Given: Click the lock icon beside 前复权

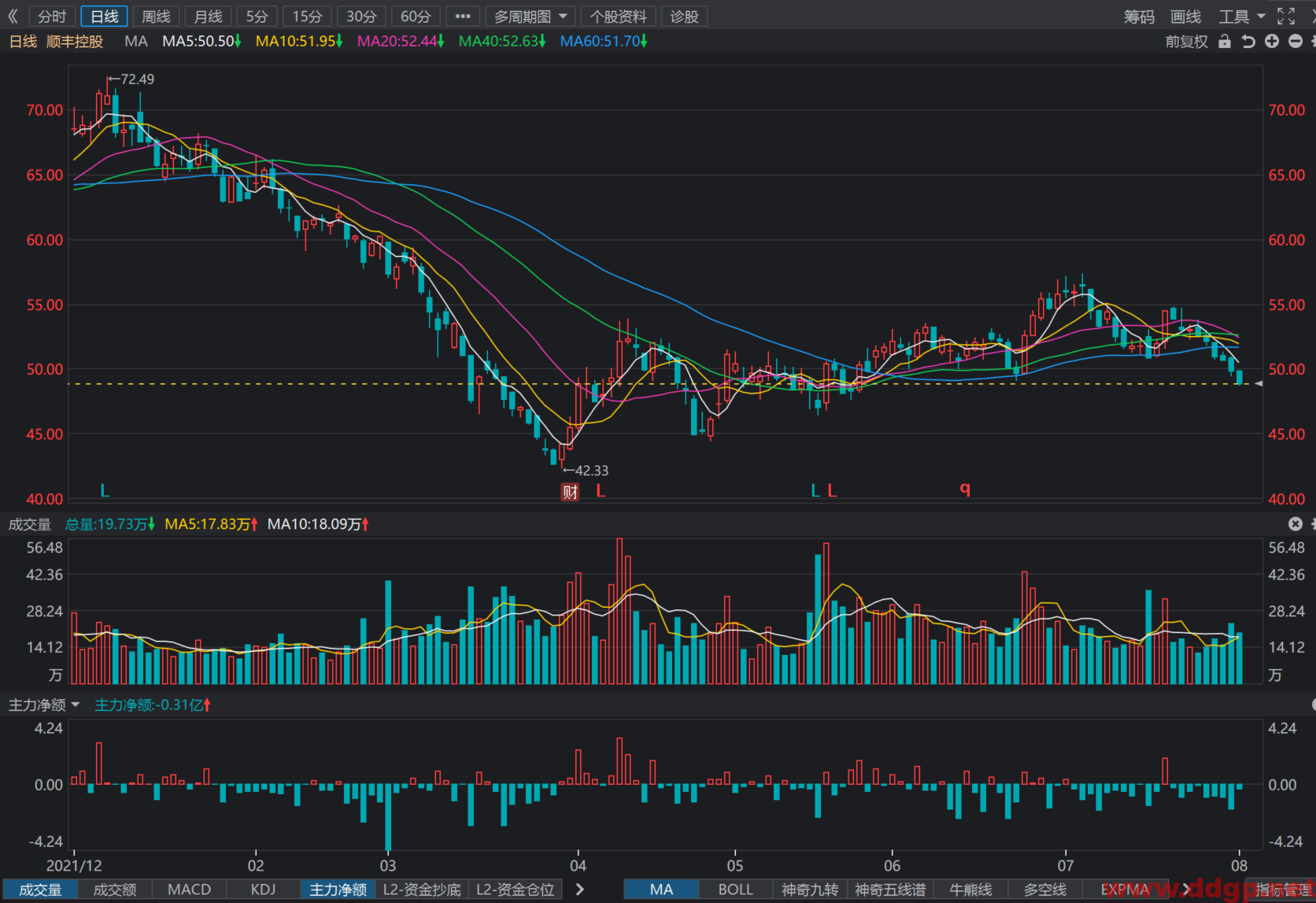Looking at the screenshot, I should 1225,41.
